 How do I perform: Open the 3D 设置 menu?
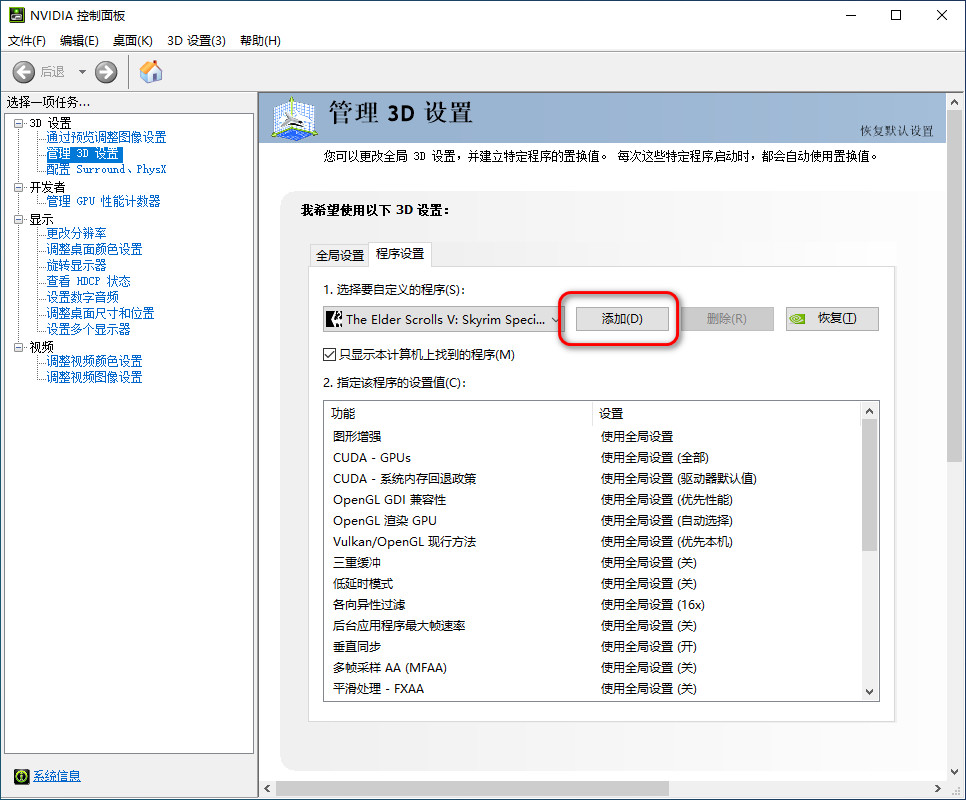[x=196, y=41]
